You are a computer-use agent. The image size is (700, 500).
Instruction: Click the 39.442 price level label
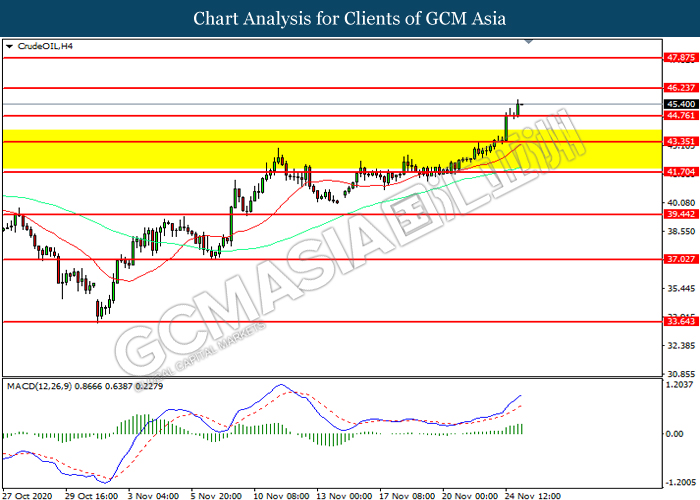click(680, 214)
